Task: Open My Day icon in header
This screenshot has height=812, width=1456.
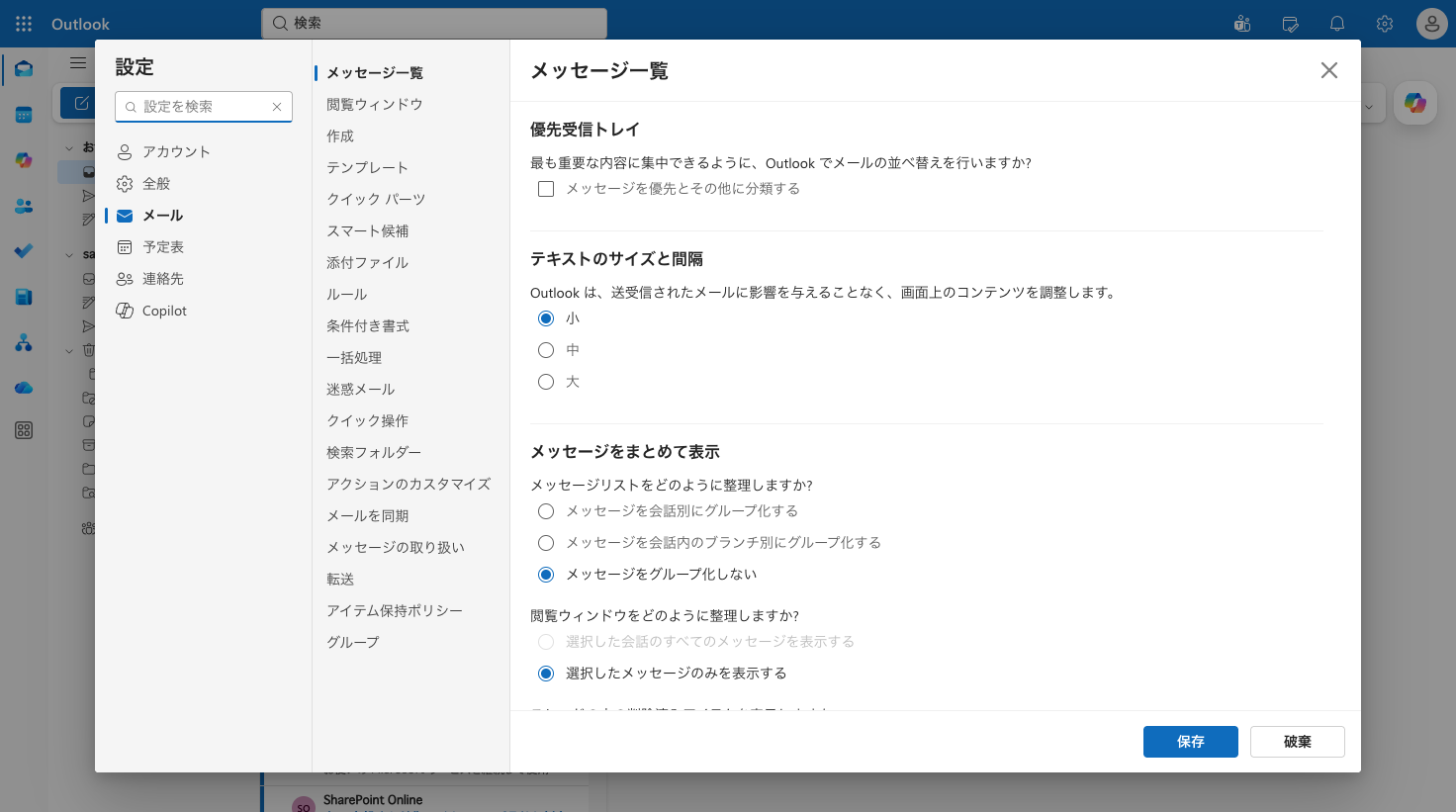Action: coord(1290,24)
